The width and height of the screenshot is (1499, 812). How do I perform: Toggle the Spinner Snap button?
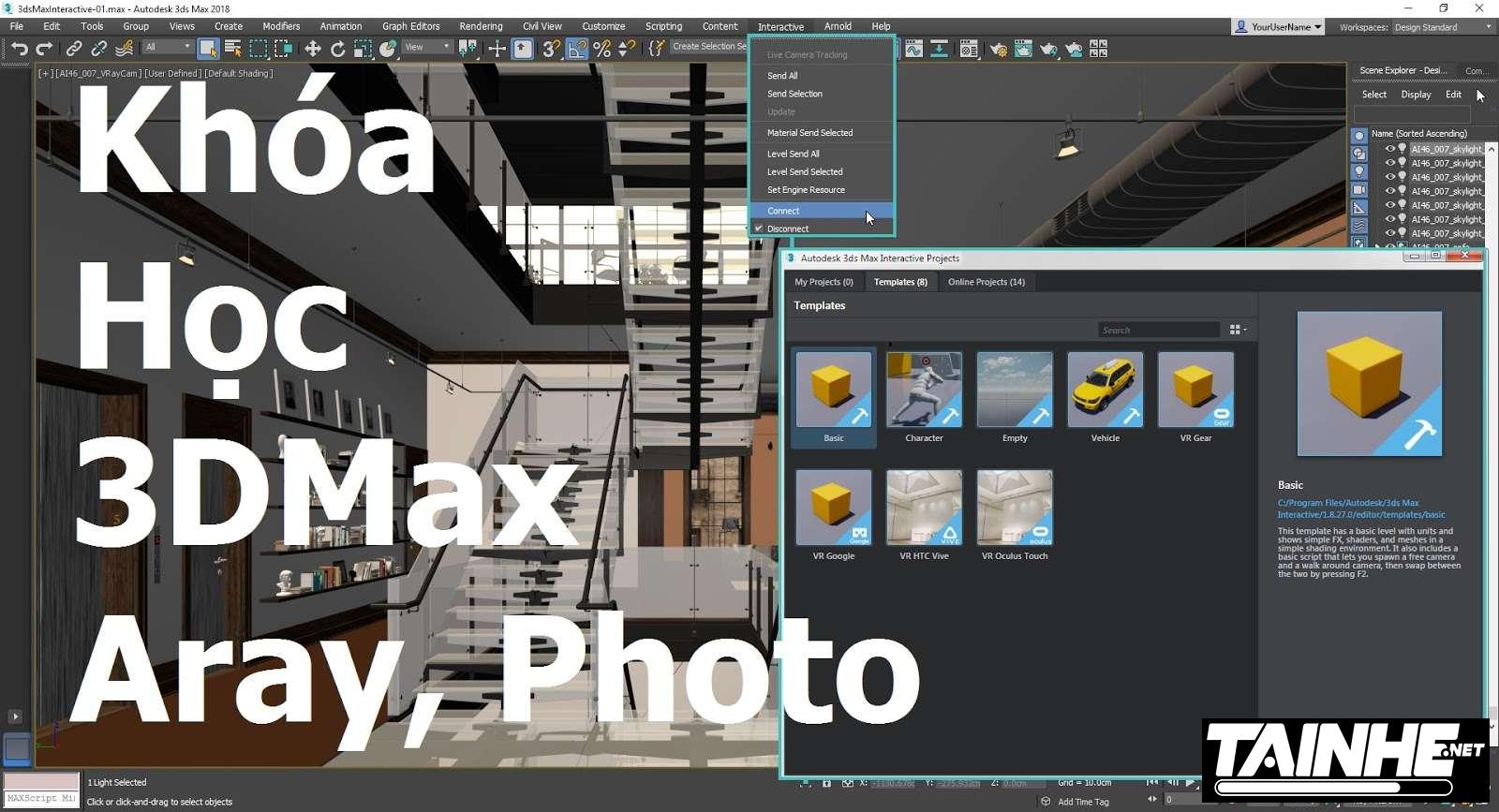pos(627,48)
